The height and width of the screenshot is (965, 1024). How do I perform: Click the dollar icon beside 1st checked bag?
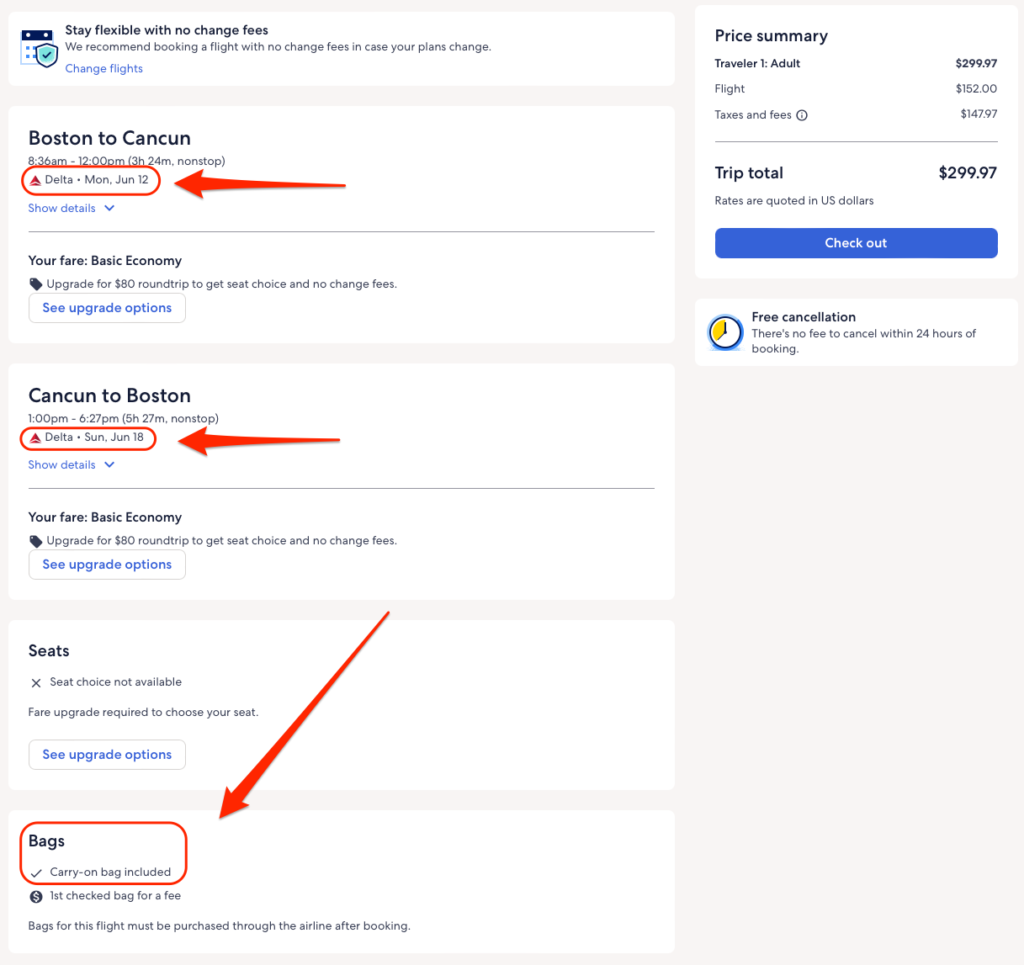(x=36, y=896)
